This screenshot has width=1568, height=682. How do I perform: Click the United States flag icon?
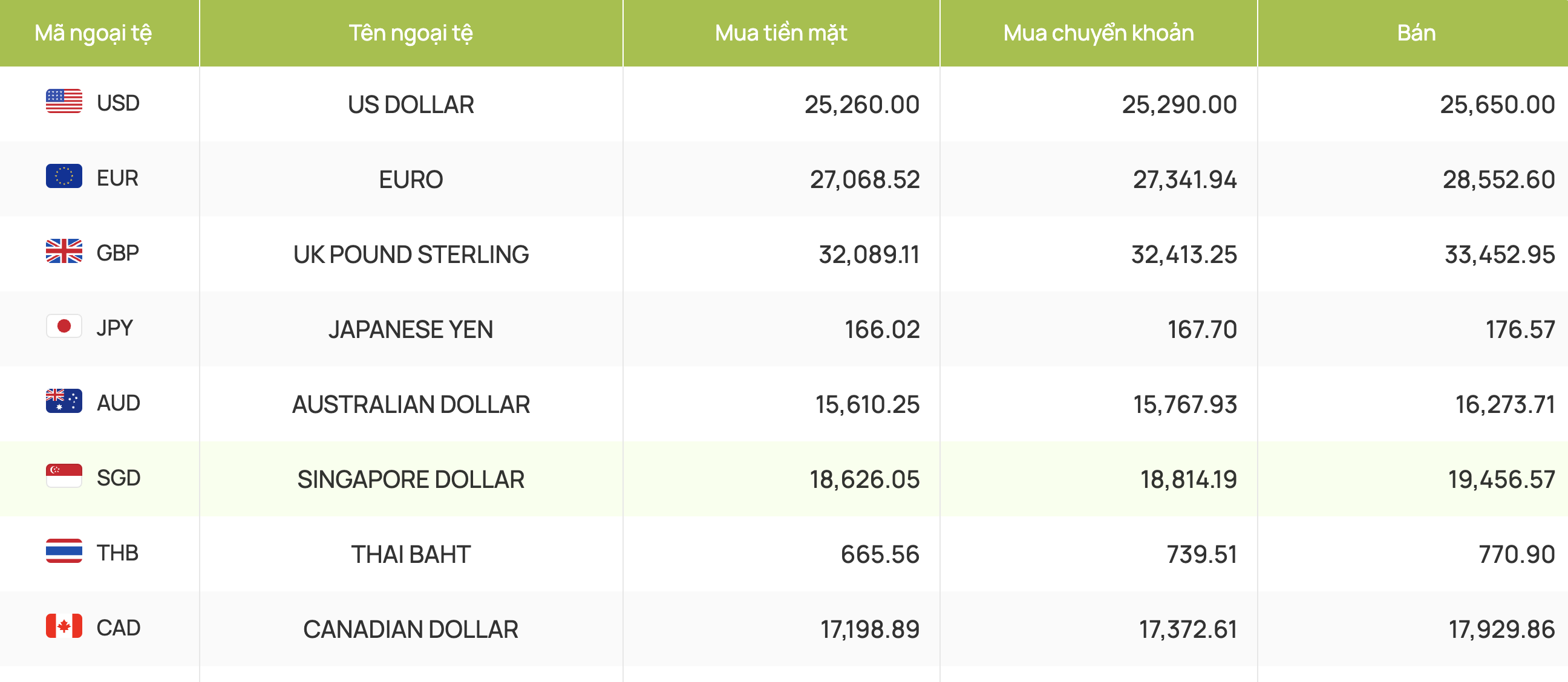(64, 101)
